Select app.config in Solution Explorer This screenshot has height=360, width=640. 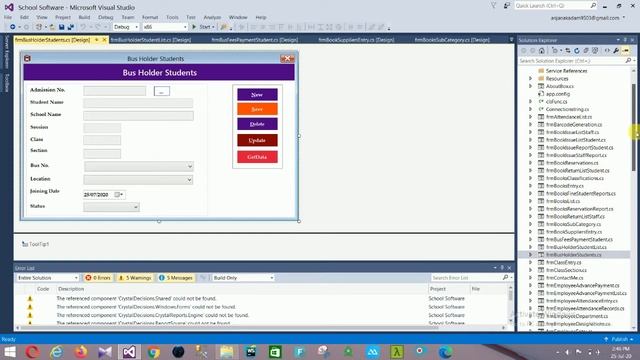[x=558, y=94]
